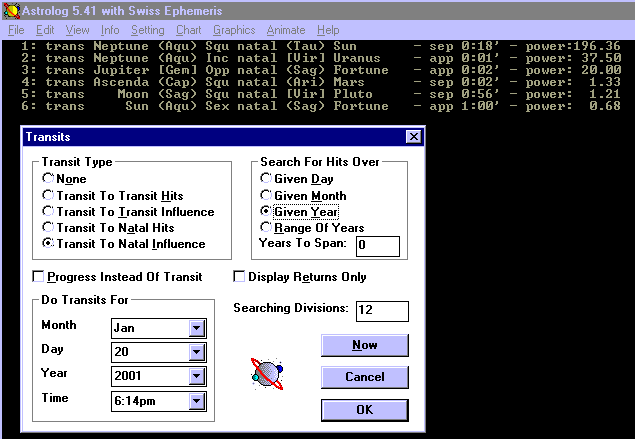This screenshot has width=635, height=439.
Task: Click the planet icon in Transits dialog
Action: pos(267,374)
